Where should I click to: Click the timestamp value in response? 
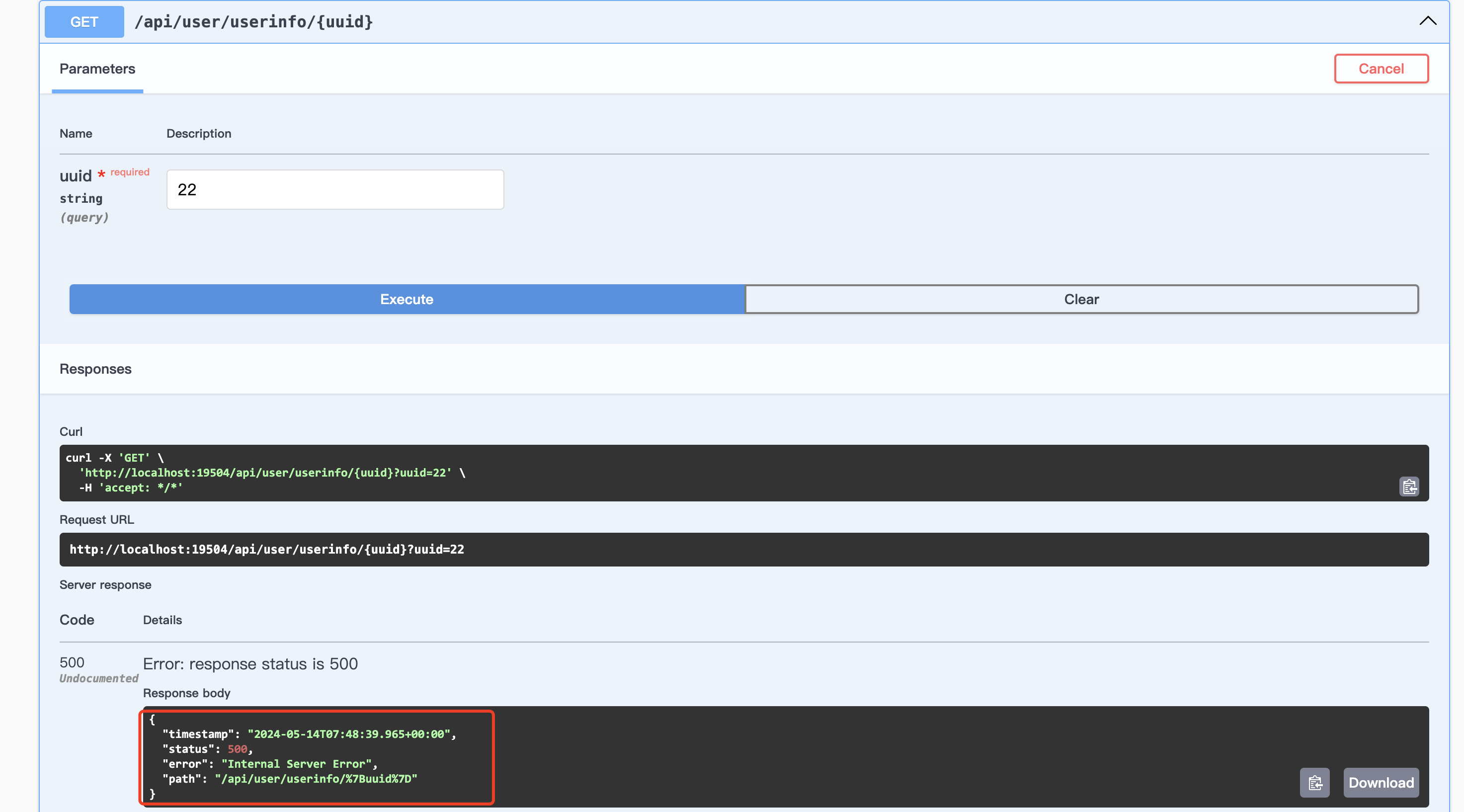tap(348, 734)
